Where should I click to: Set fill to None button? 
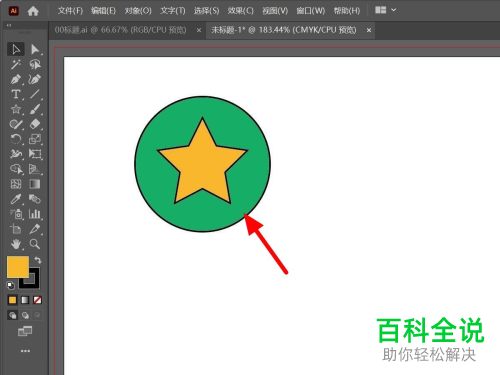pos(37,300)
